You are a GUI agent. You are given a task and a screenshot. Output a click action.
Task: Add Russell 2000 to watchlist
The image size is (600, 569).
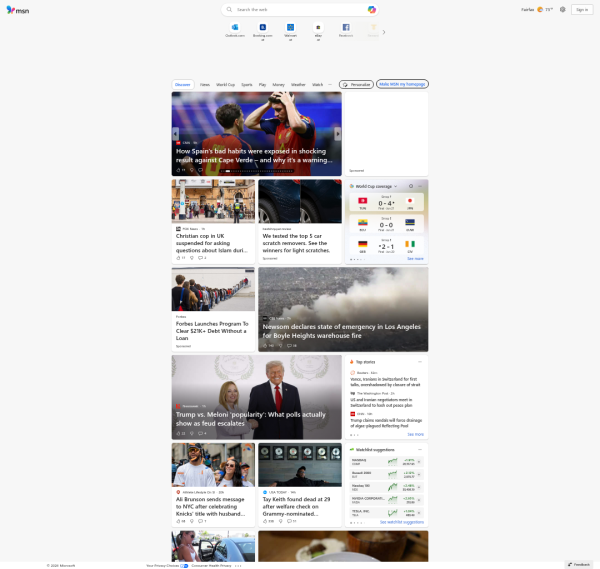click(x=419, y=474)
